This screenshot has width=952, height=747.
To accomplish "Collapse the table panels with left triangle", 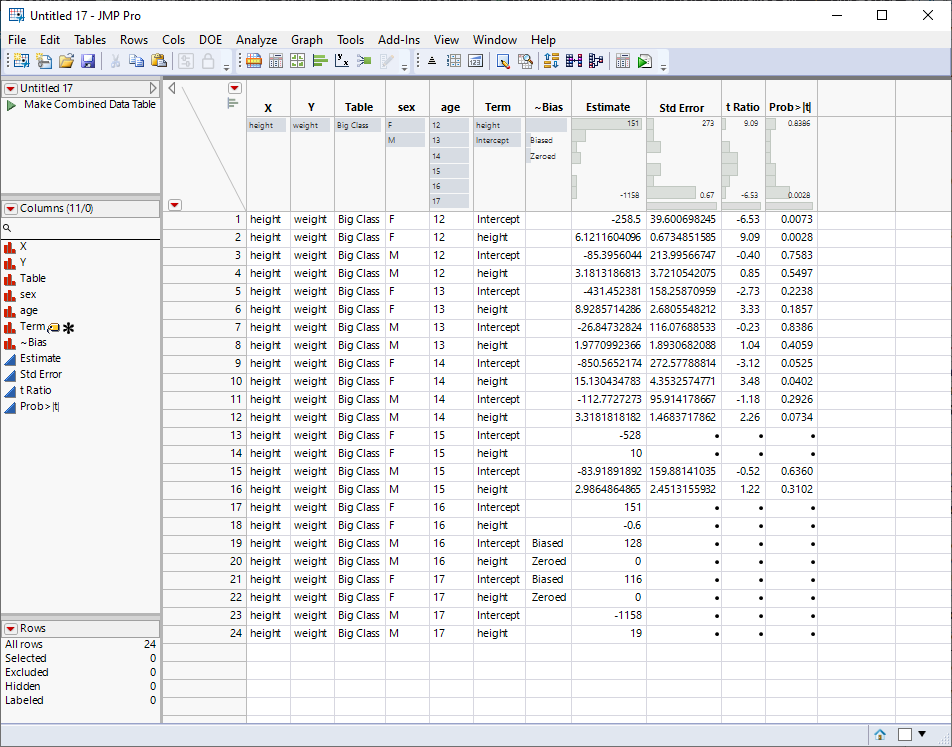I will pos(172,88).
